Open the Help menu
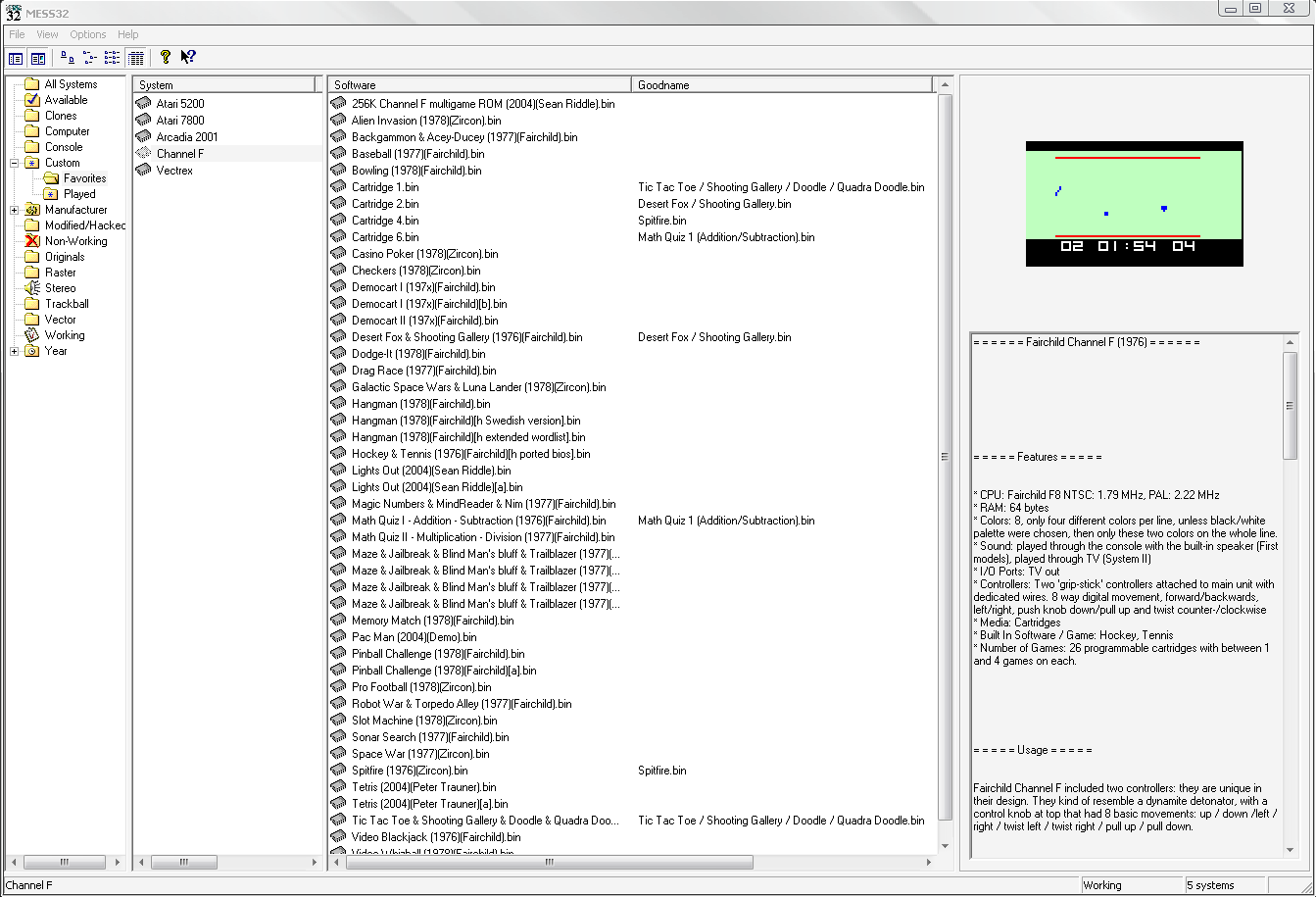The height and width of the screenshot is (897, 1316). (x=128, y=34)
